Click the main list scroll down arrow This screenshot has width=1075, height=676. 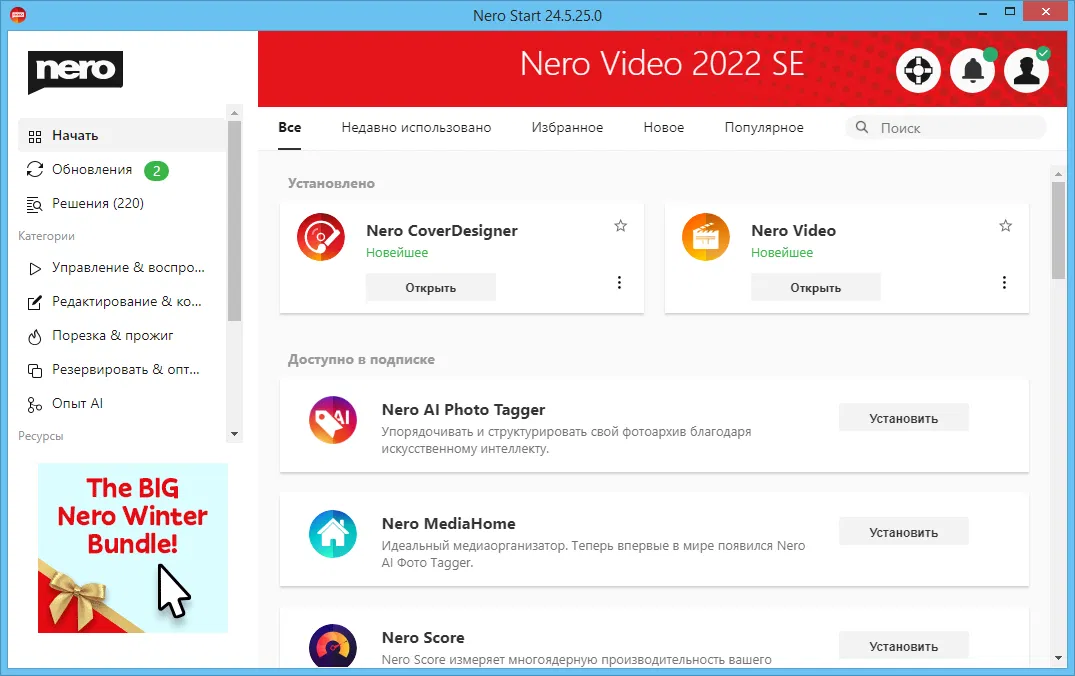1058,658
